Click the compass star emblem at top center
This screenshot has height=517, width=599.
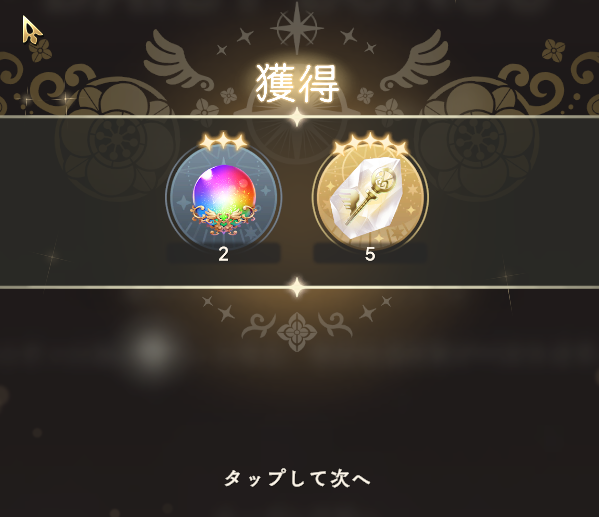click(297, 28)
